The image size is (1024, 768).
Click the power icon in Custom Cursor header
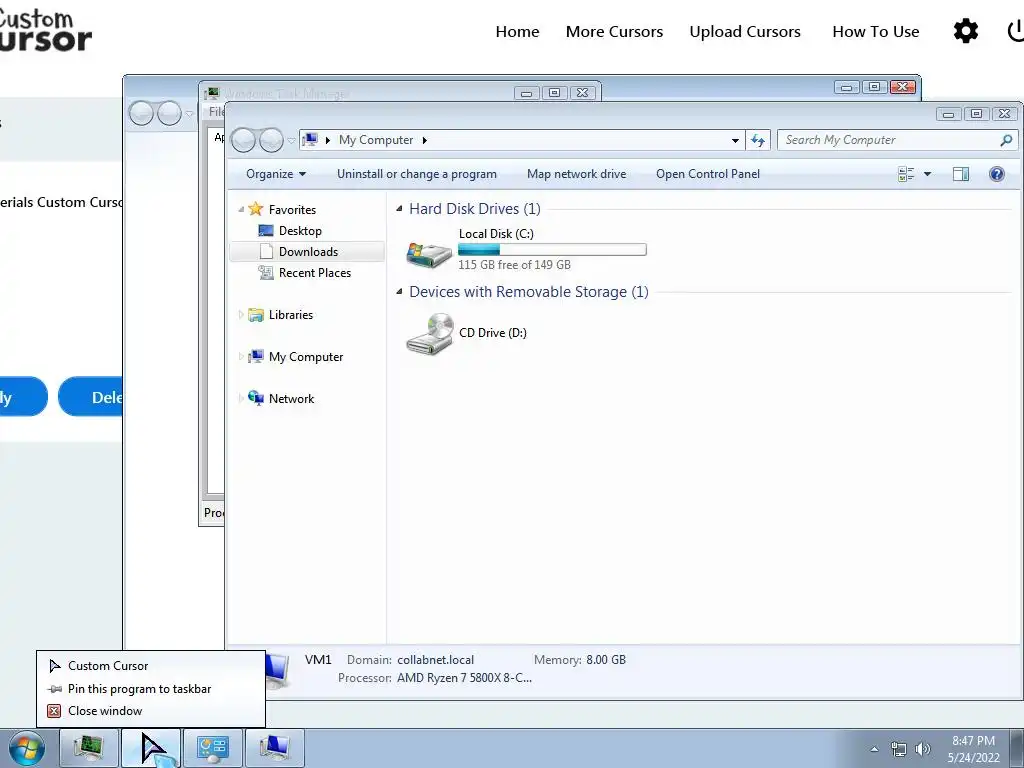click(1016, 31)
